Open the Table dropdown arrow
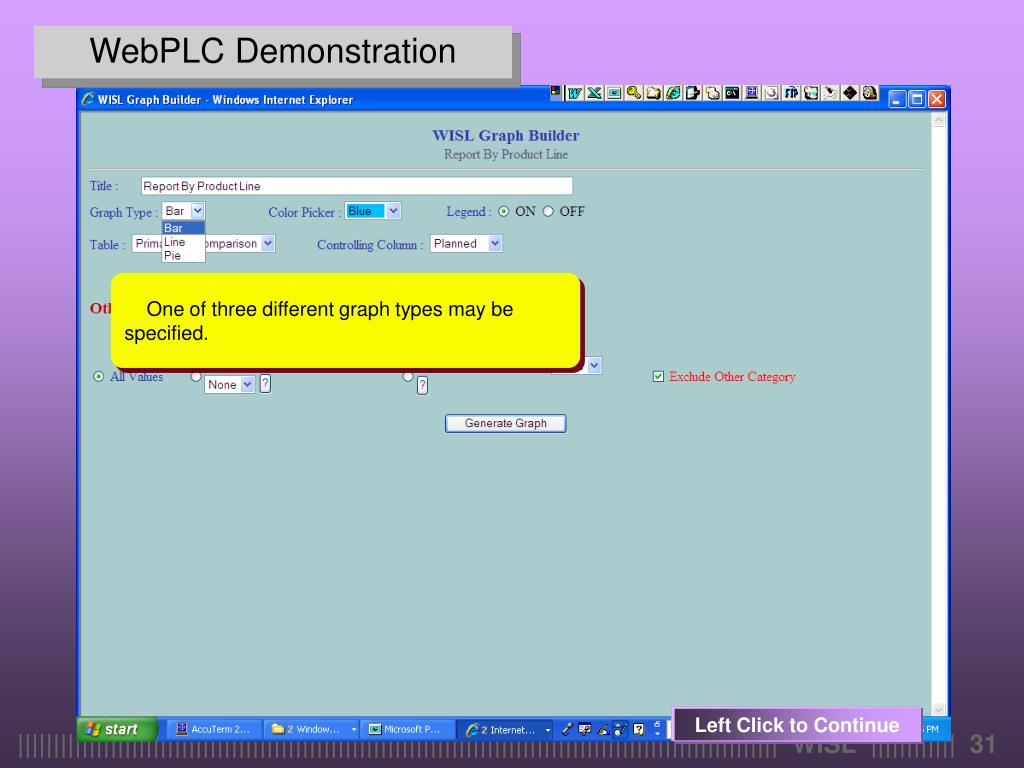Image resolution: width=1024 pixels, height=768 pixels. (268, 244)
